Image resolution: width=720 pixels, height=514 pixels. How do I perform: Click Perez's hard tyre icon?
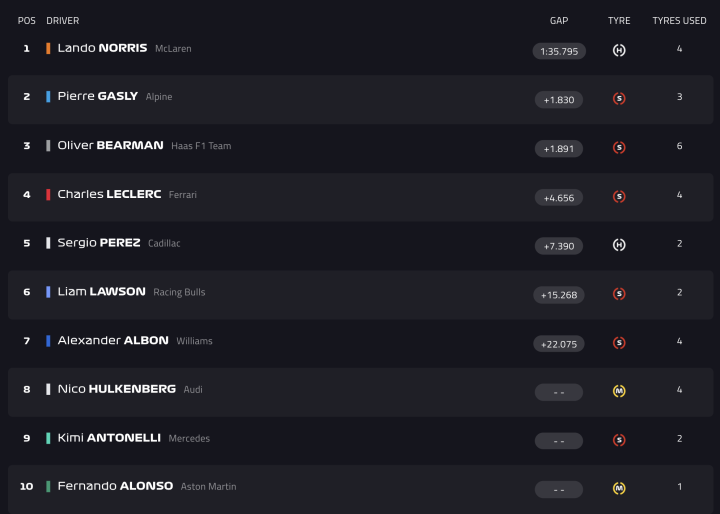tap(619, 245)
